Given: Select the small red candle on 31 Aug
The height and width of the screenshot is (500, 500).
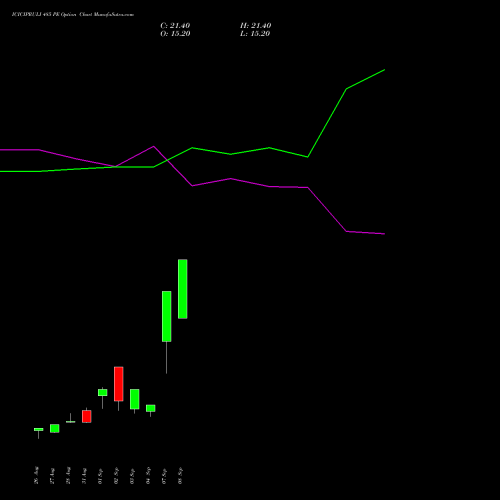Looking at the screenshot, I should pos(86,416).
